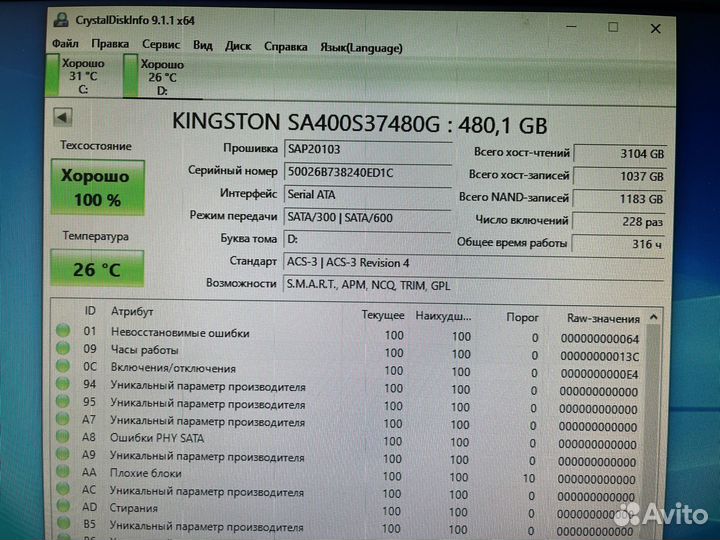Open the Вид menu
720x540 pixels.
pyautogui.click(x=202, y=45)
